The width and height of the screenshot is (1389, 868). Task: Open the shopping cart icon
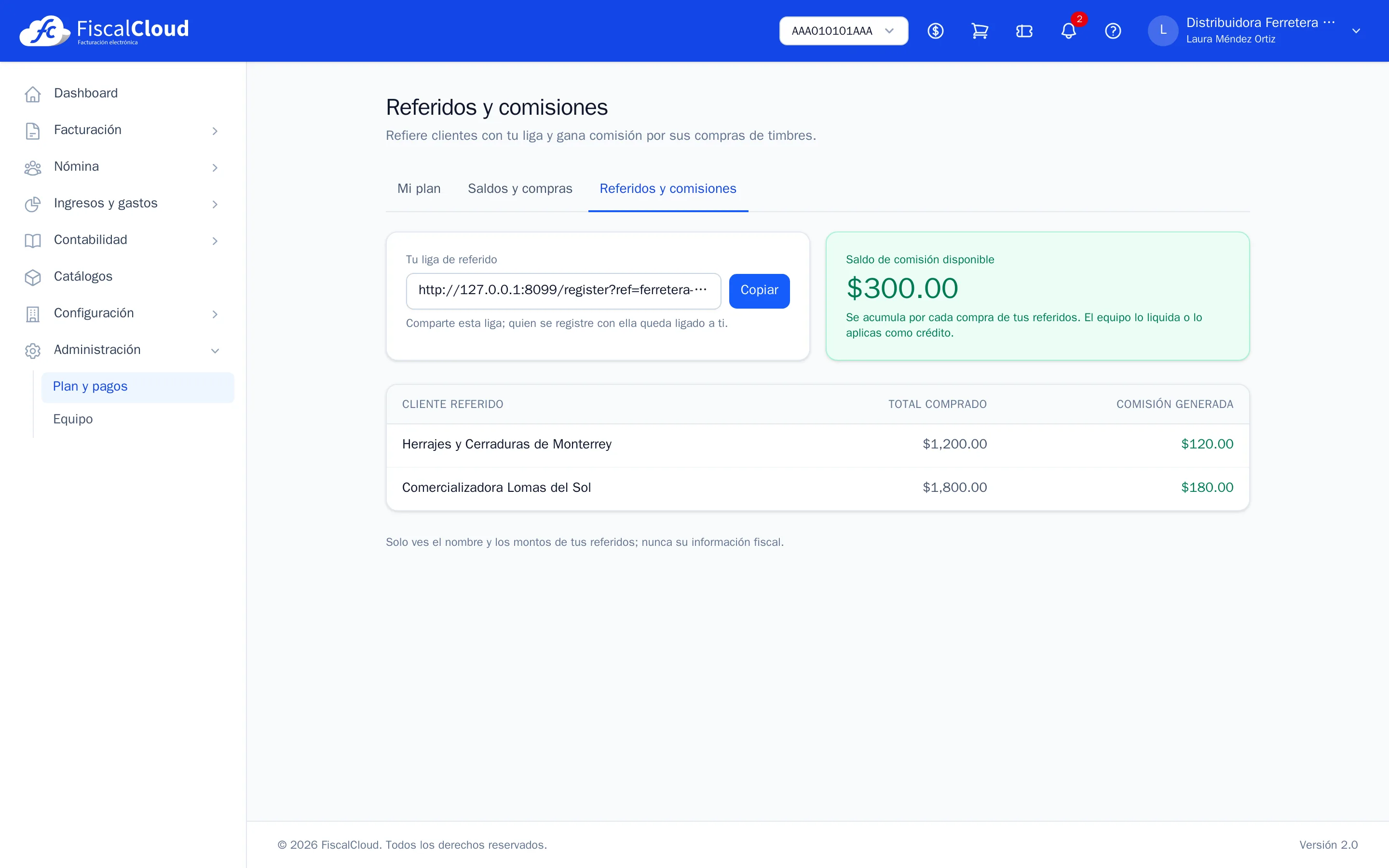tap(980, 31)
